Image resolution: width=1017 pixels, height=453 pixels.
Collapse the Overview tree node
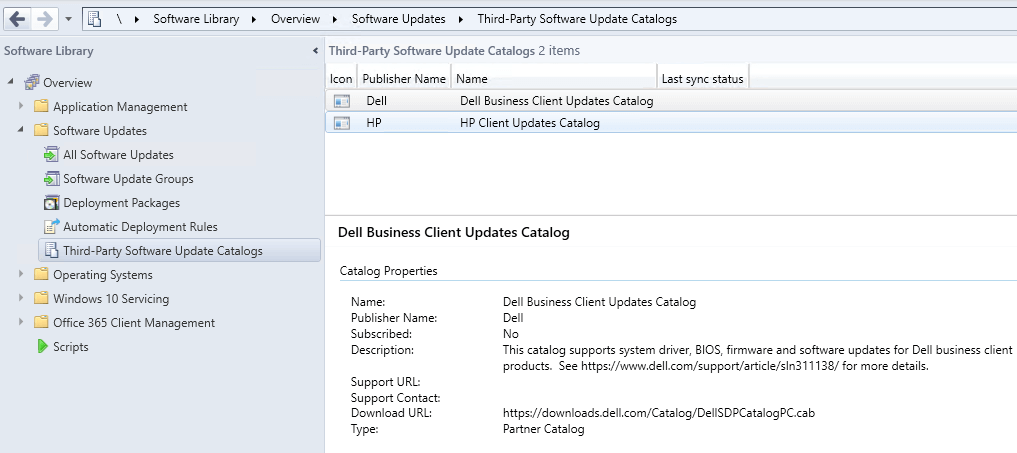tap(11, 82)
